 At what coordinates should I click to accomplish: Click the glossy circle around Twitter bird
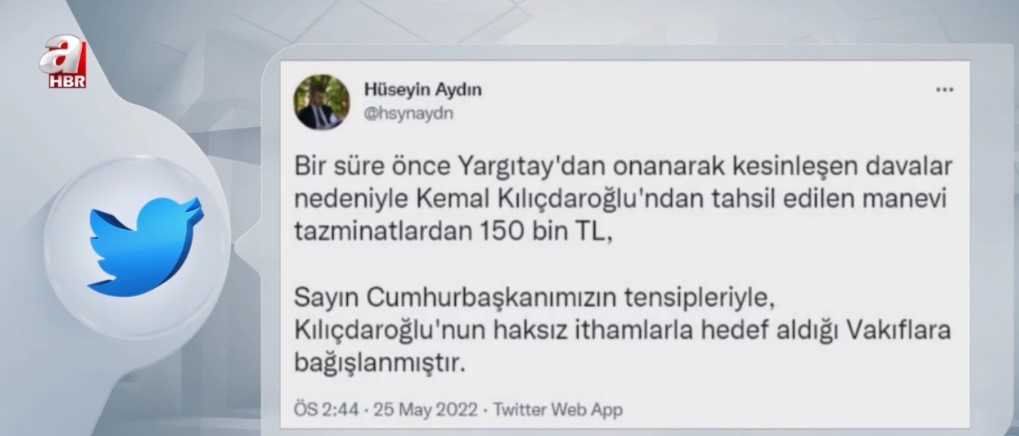click(x=138, y=249)
